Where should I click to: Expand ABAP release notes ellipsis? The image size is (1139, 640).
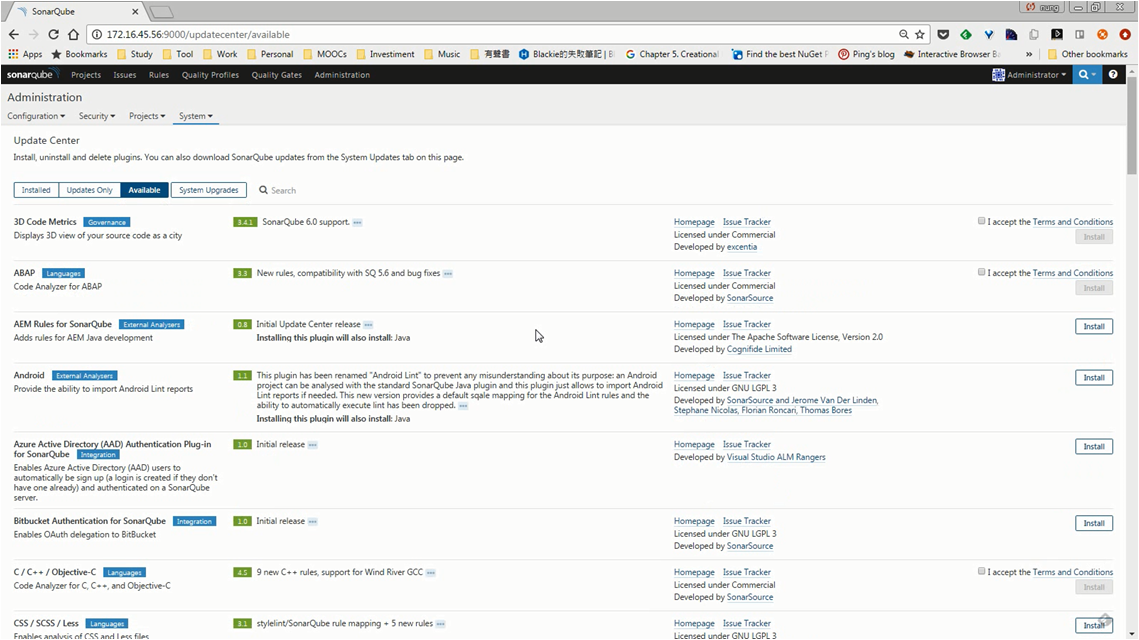click(x=448, y=274)
